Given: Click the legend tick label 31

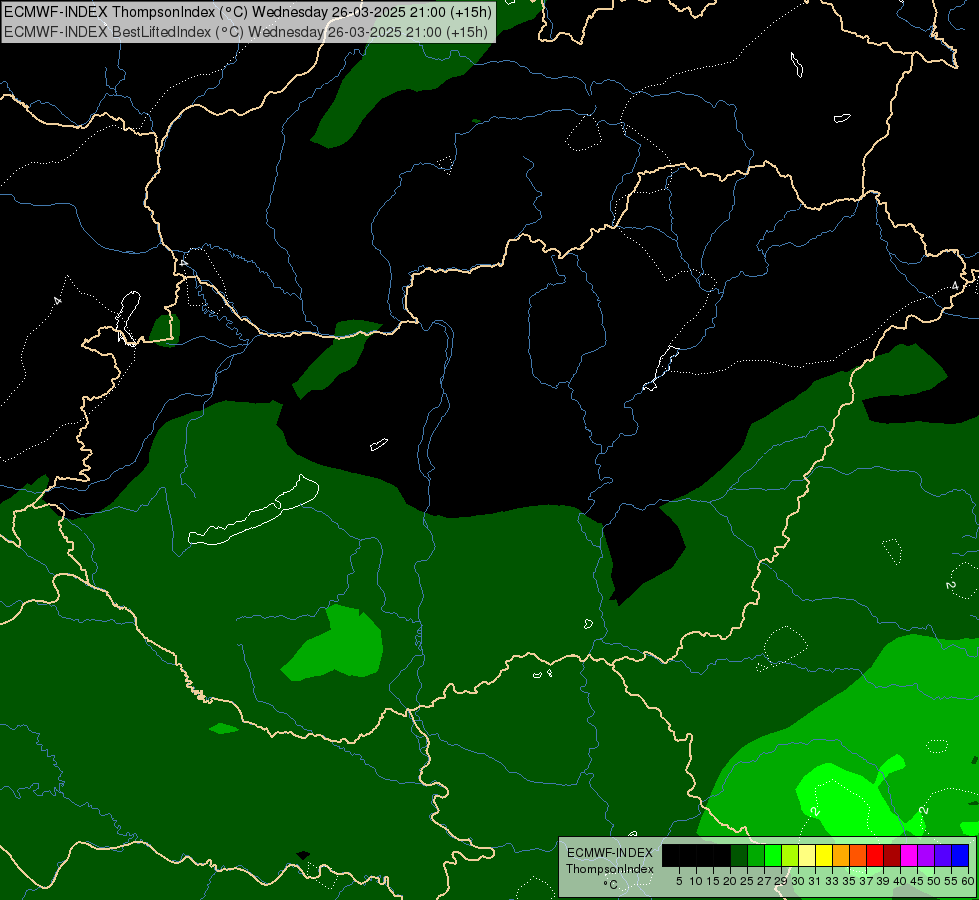Looking at the screenshot, I should (815, 881).
